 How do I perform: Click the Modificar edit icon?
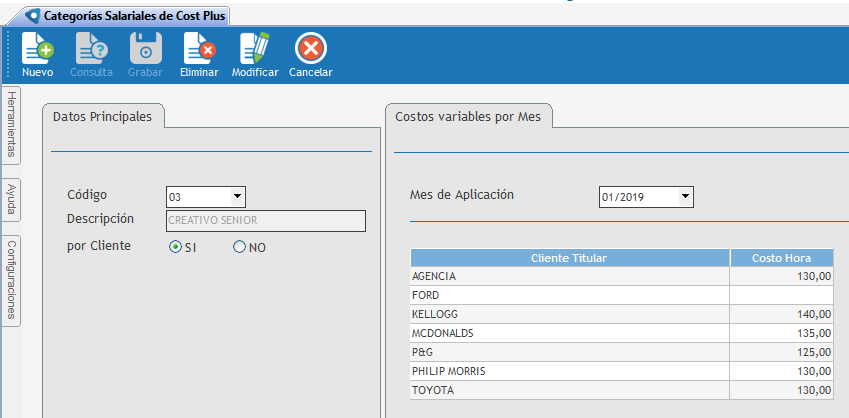pyautogui.click(x=254, y=49)
